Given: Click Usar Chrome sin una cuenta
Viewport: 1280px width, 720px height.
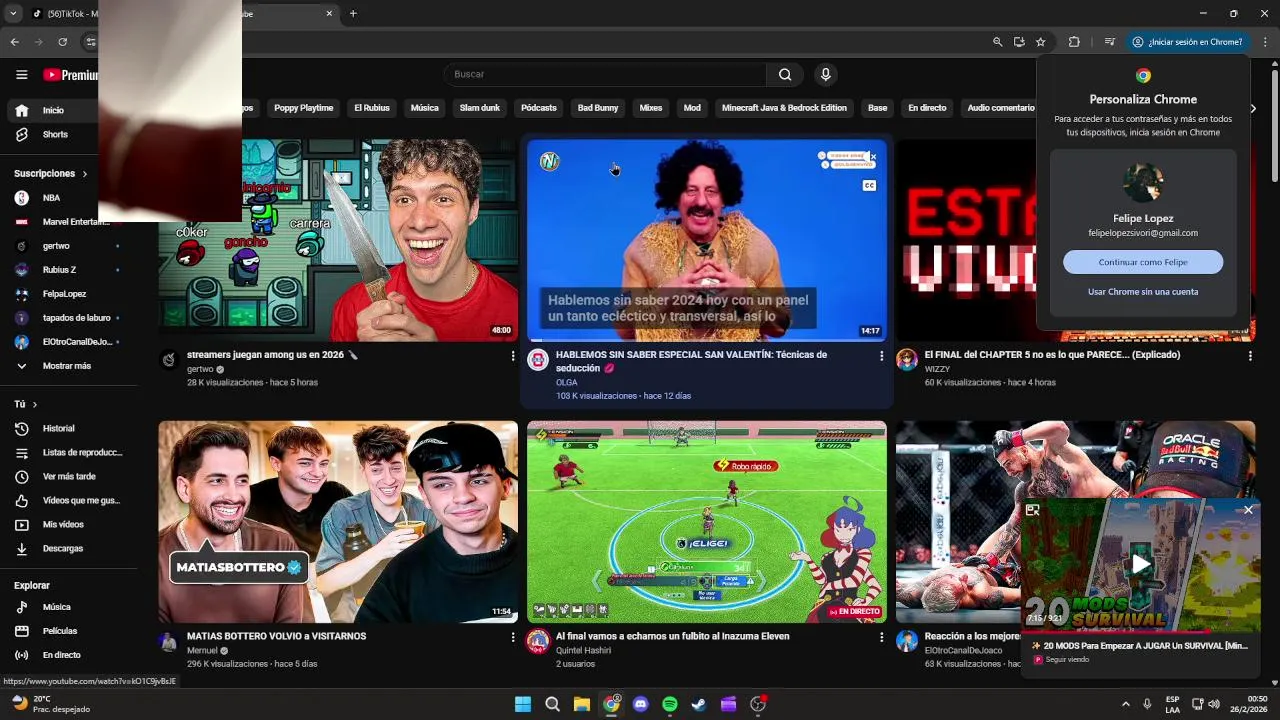Looking at the screenshot, I should point(1143,292).
